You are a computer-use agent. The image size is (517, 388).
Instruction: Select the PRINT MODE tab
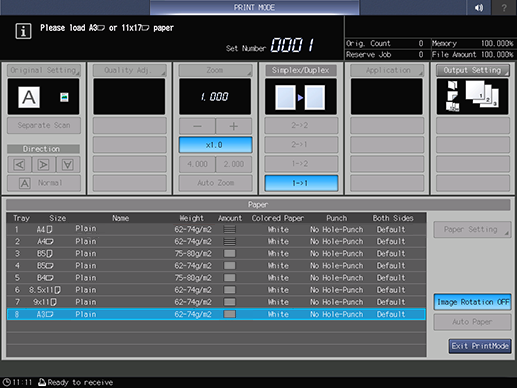(254, 7)
